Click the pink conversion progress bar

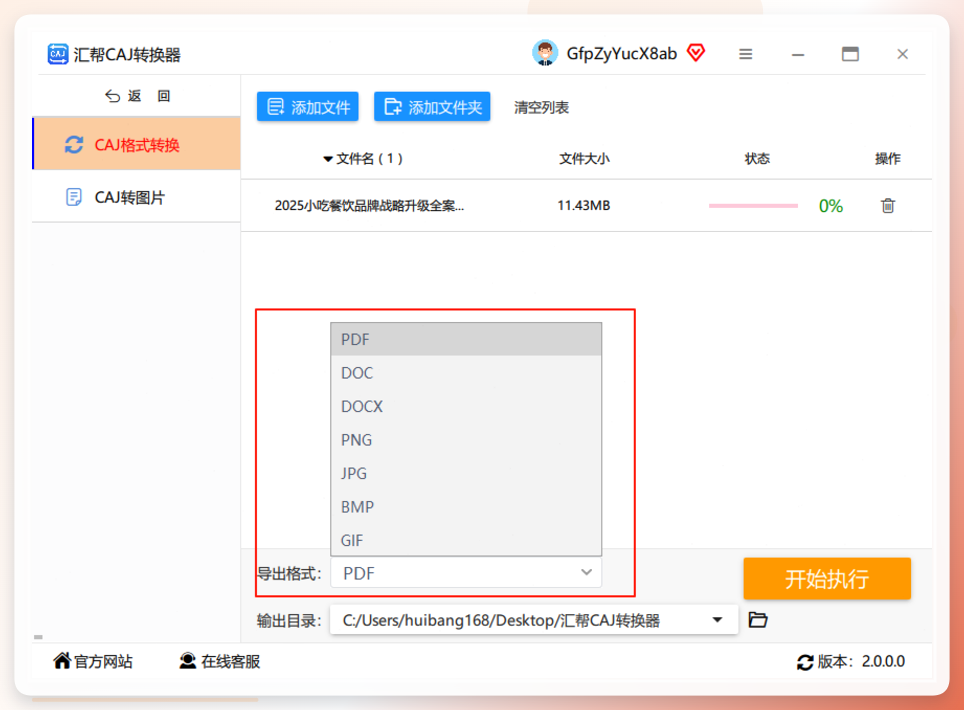tap(753, 205)
